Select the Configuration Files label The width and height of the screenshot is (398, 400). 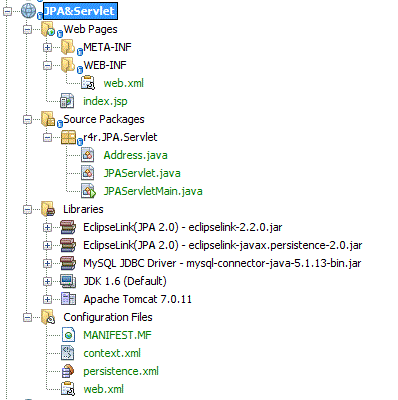point(108,317)
